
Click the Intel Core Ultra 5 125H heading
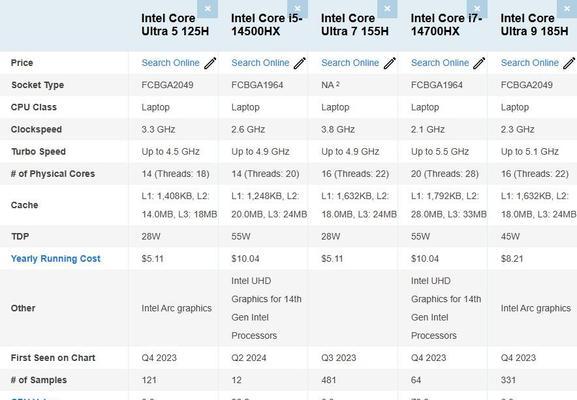click(x=175, y=25)
